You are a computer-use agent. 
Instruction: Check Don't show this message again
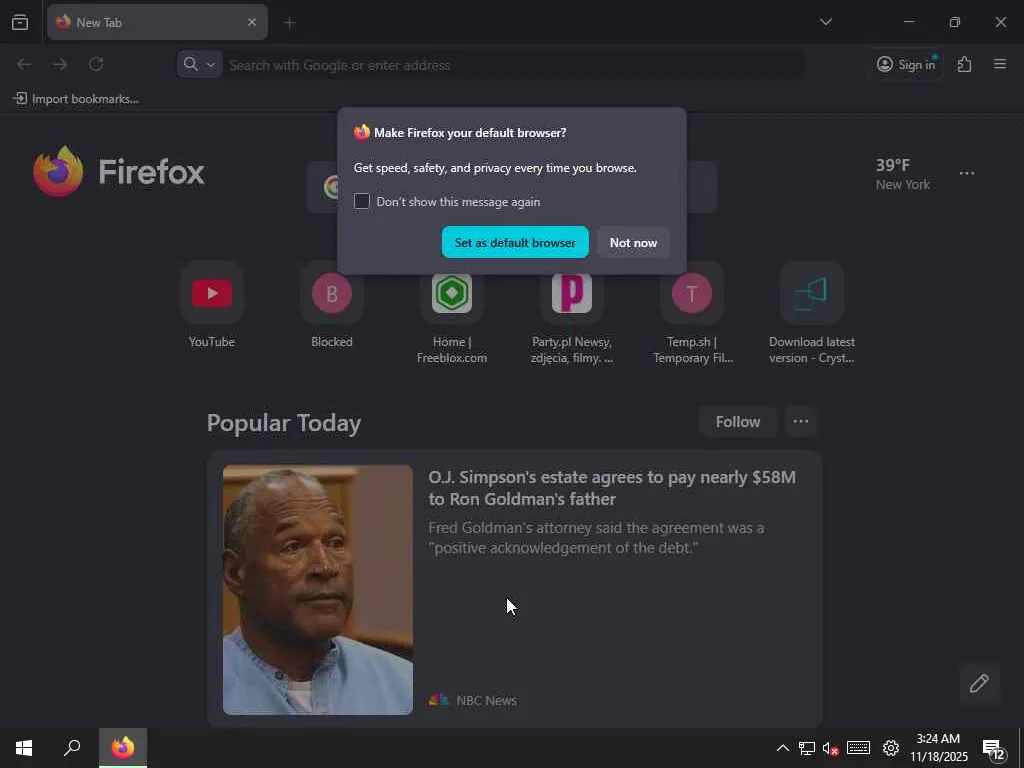(362, 201)
